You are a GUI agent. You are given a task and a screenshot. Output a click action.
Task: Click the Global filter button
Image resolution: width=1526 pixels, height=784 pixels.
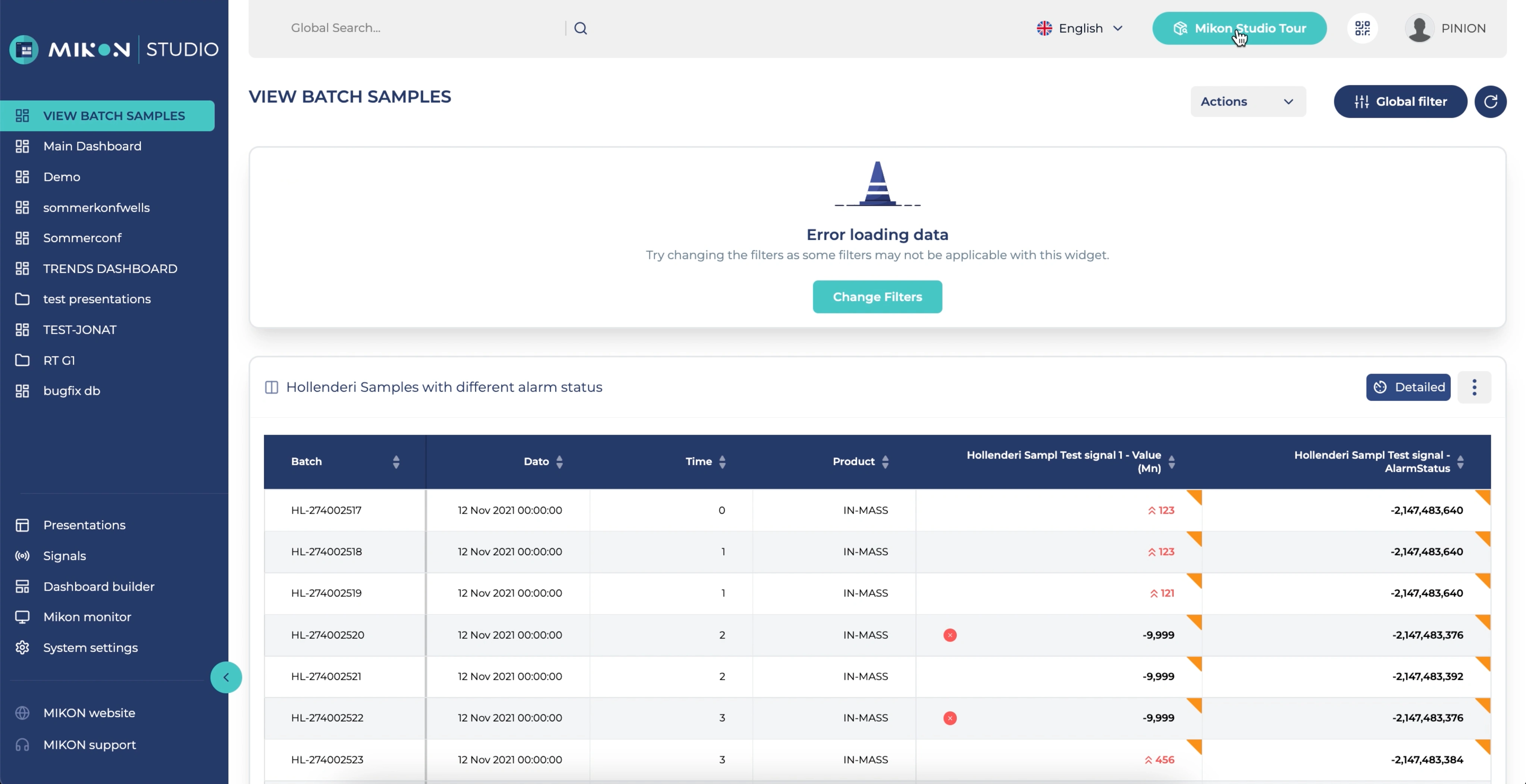pyautogui.click(x=1400, y=102)
